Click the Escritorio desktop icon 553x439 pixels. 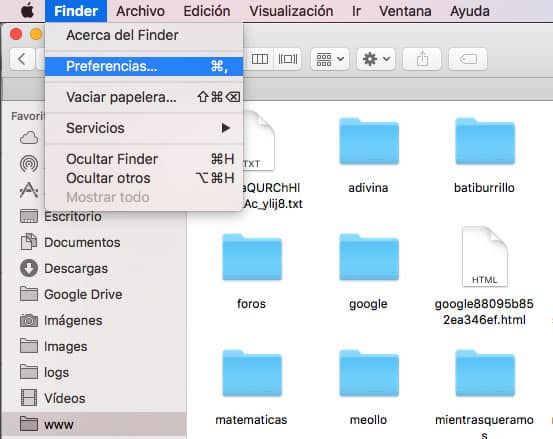29,216
